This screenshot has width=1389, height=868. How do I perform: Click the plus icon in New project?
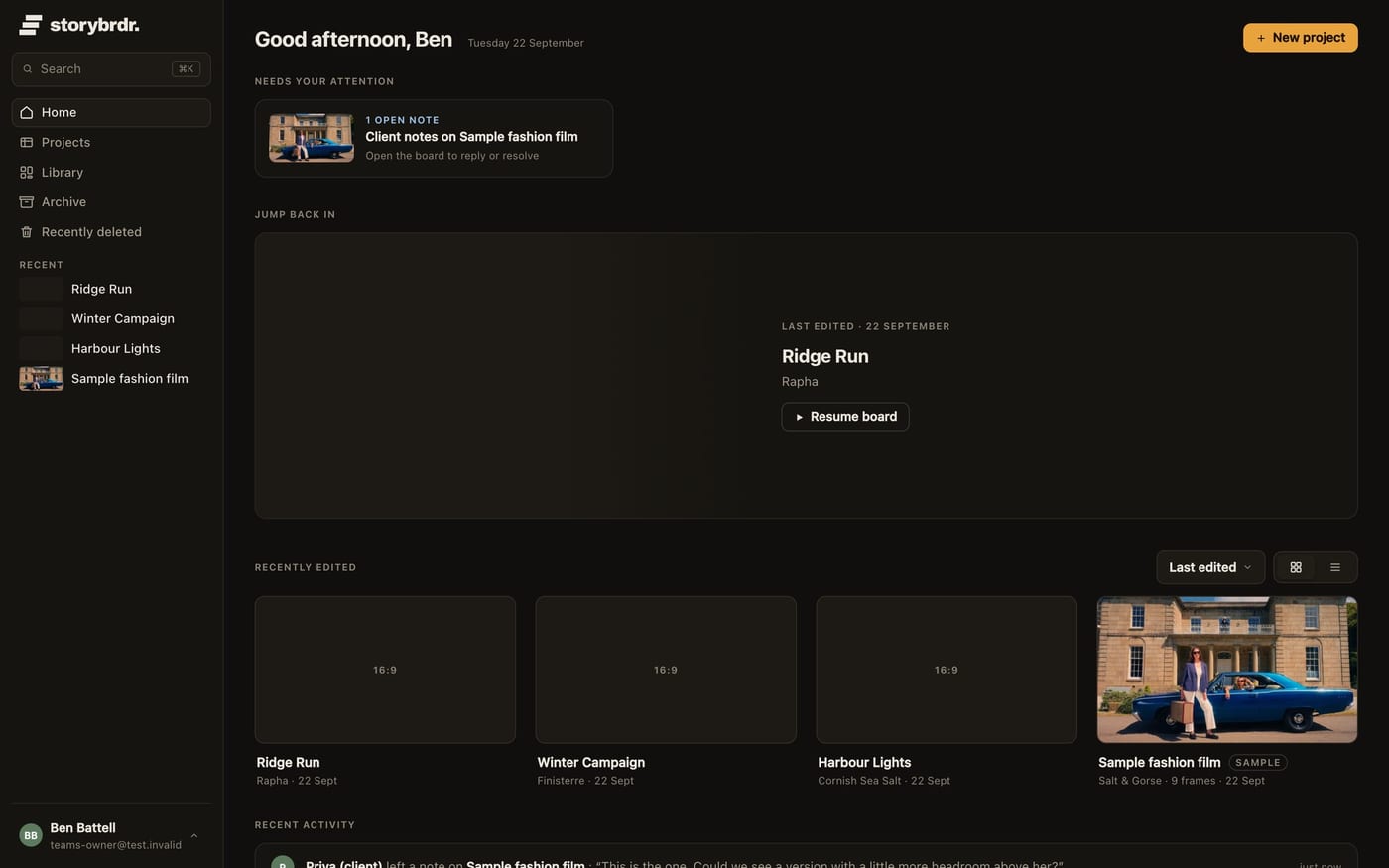(x=1261, y=38)
